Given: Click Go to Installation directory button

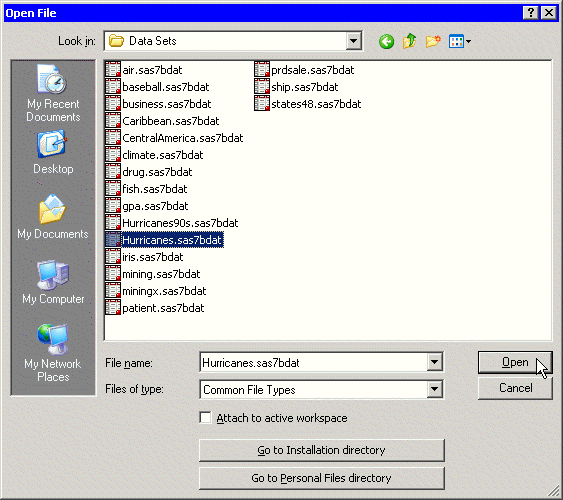Looking at the screenshot, I should tap(322, 450).
